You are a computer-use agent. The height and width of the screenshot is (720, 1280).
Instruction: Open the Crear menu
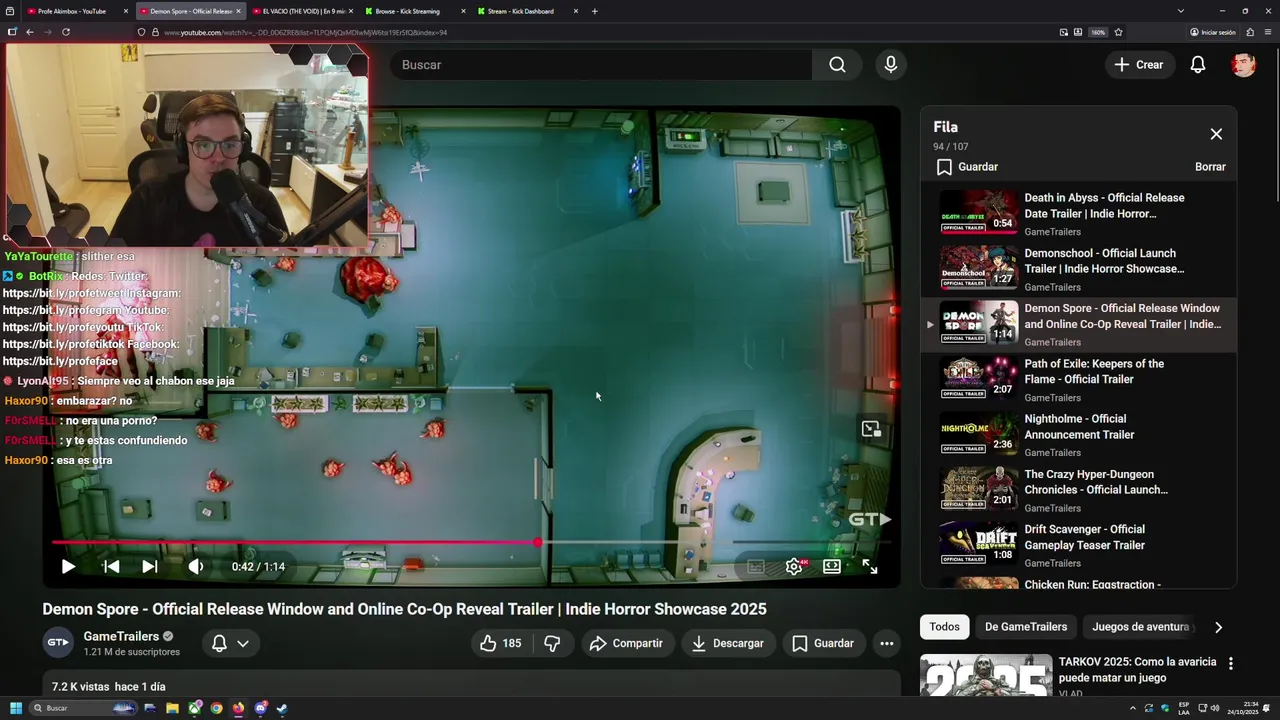(1139, 65)
